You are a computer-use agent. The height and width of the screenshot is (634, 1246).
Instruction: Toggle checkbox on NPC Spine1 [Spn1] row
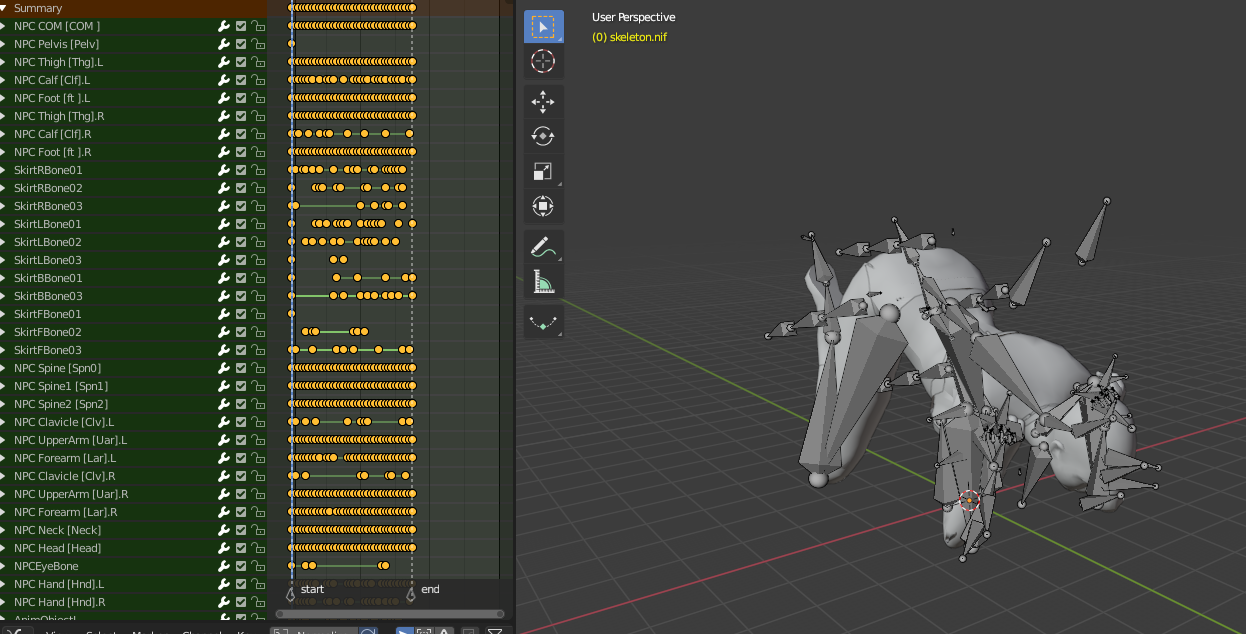(x=241, y=386)
